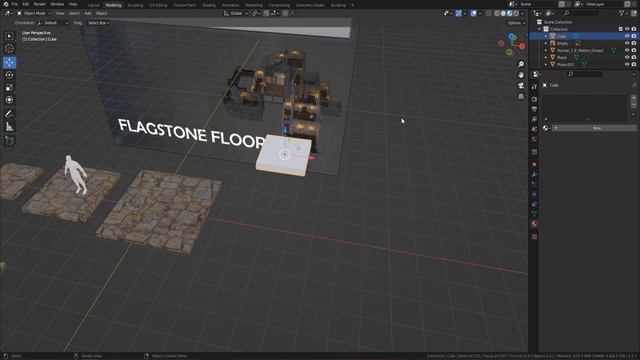640x360 pixels.
Task: Hide the Empty object in outliner
Action: (x=627, y=43)
